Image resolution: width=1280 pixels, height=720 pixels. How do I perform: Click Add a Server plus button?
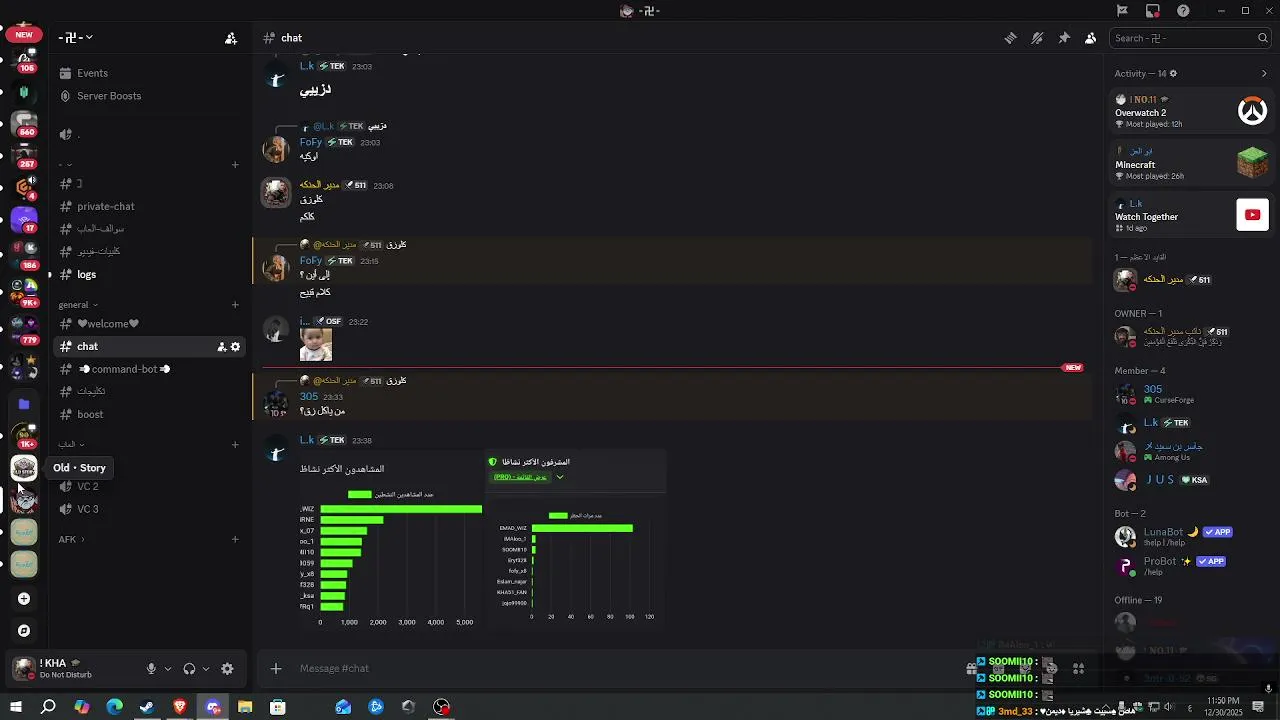click(x=24, y=598)
